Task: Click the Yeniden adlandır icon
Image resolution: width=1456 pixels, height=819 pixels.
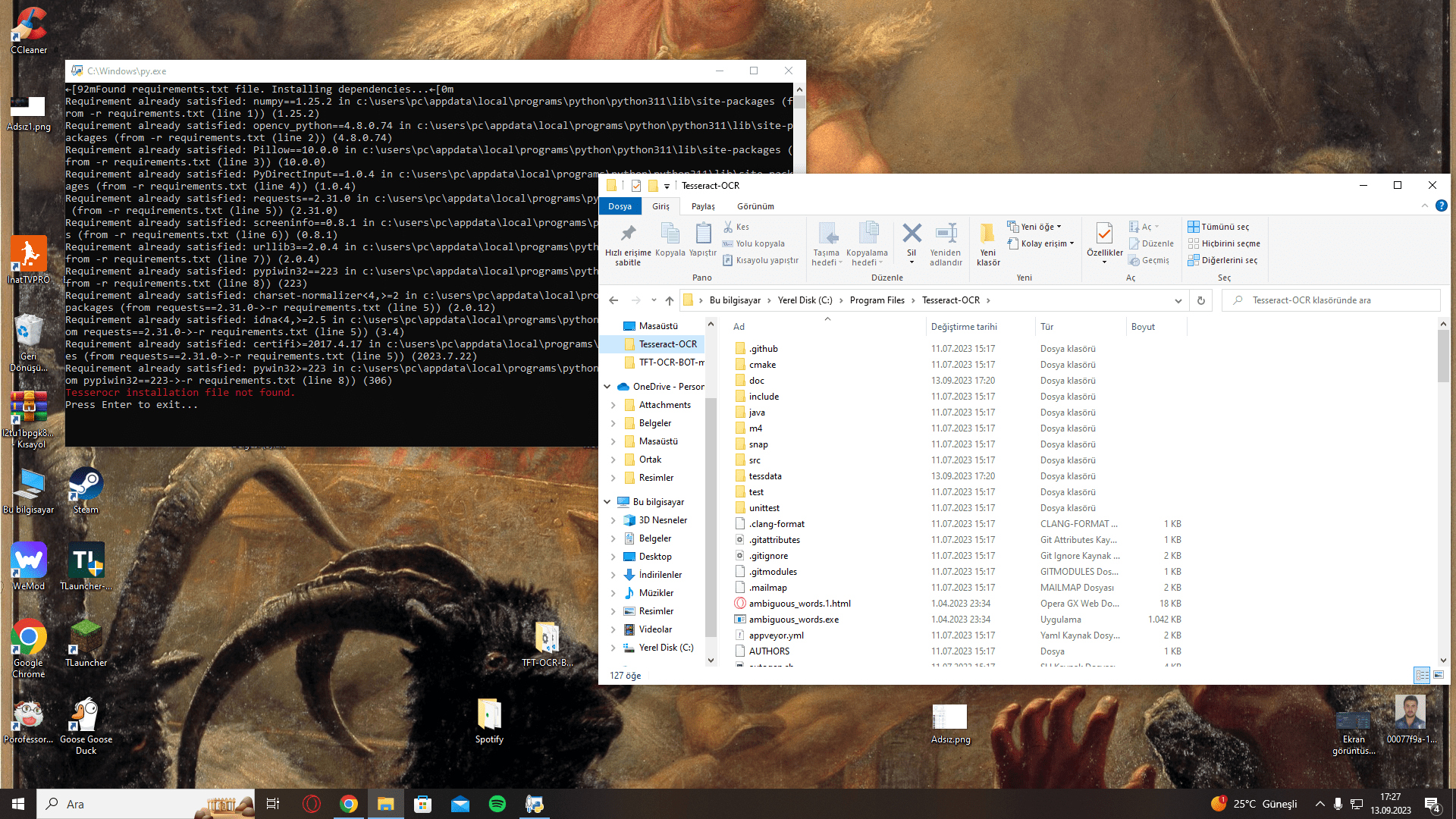Action: point(946,234)
